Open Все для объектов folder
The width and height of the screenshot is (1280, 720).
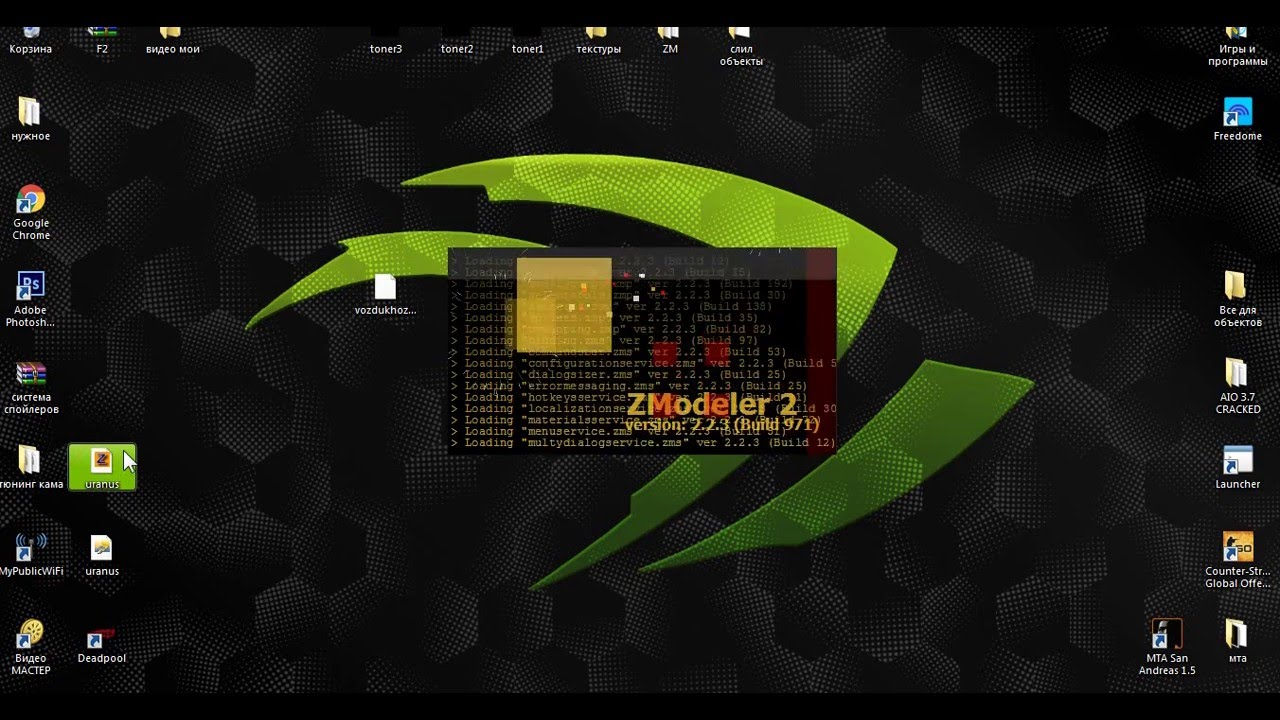(1238, 299)
